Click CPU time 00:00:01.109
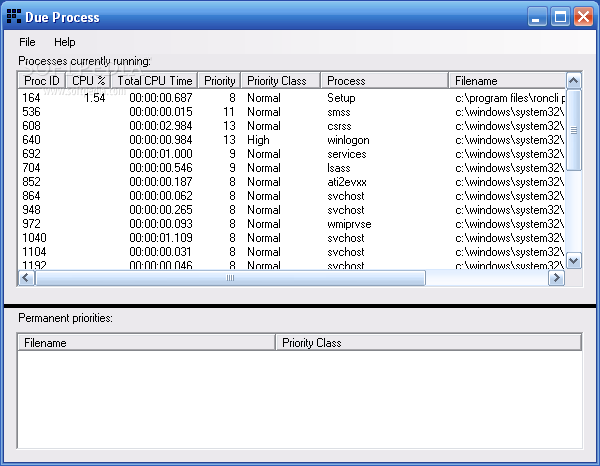This screenshot has height=466, width=600. point(161,238)
